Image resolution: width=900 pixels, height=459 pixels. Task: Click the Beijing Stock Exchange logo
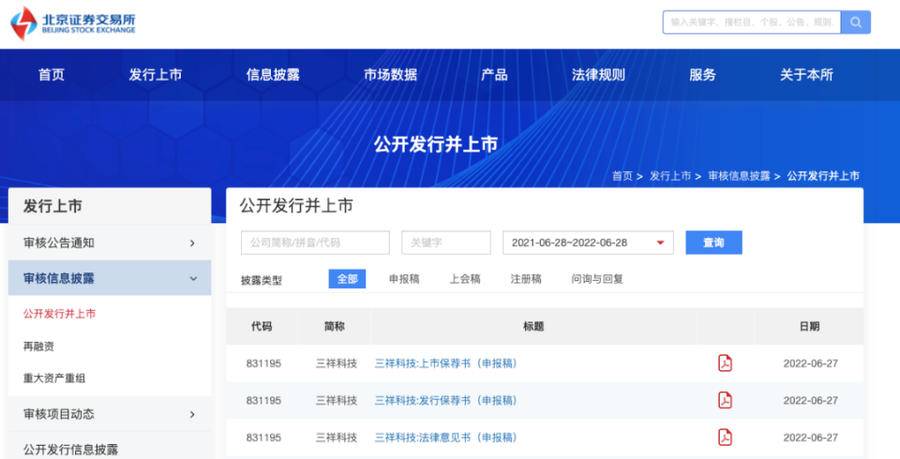pyautogui.click(x=73, y=24)
